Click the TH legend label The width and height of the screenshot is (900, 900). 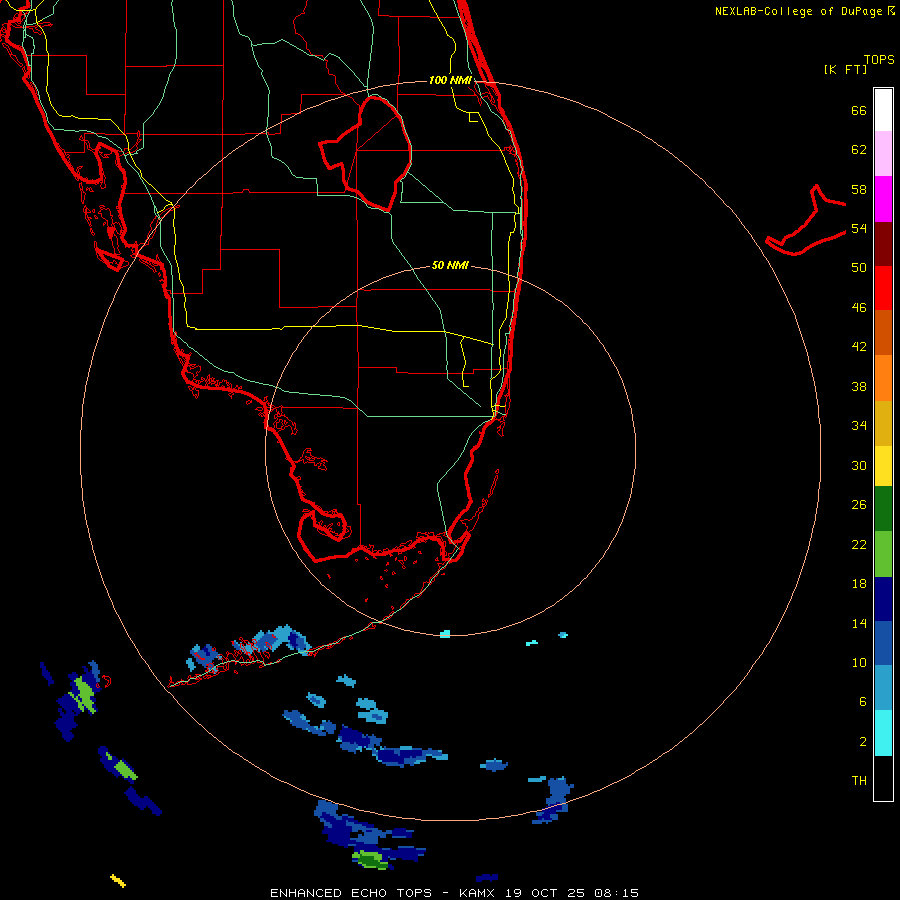click(x=859, y=781)
